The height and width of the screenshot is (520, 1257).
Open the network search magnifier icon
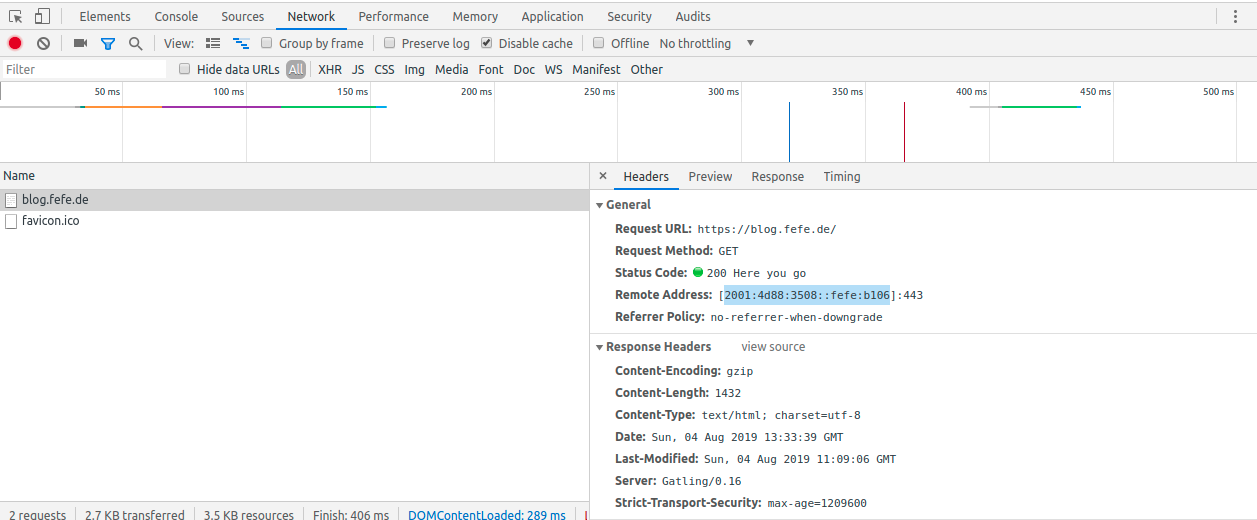click(x=135, y=43)
